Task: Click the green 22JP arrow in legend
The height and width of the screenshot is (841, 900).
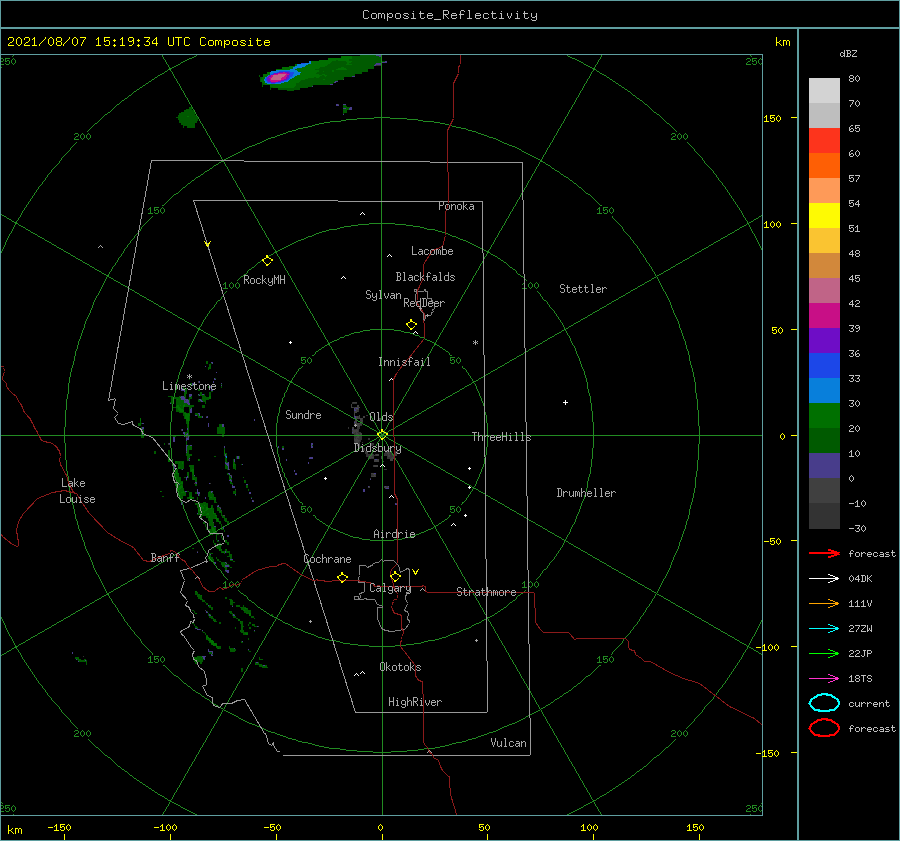Action: click(824, 653)
